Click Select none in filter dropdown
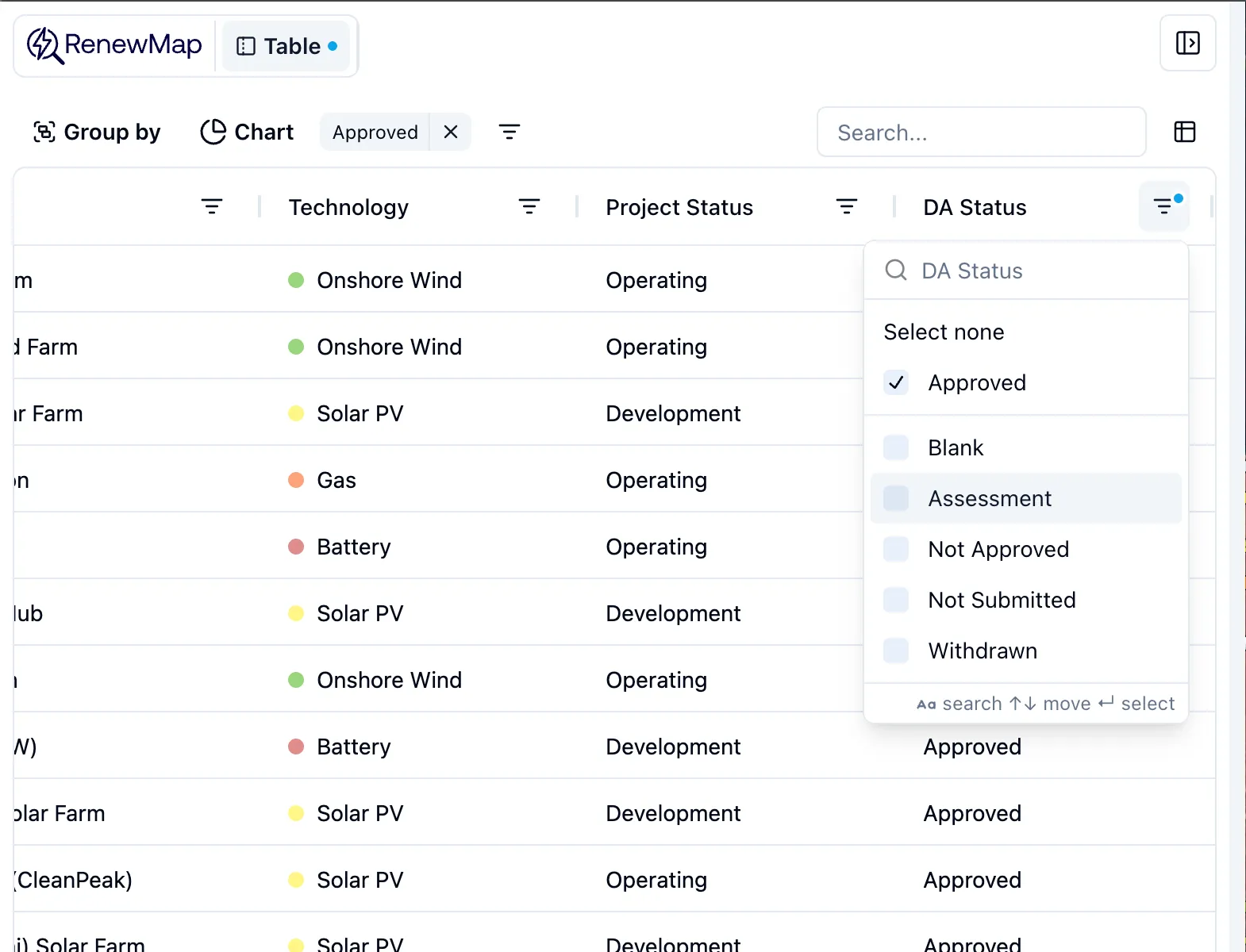 point(944,332)
